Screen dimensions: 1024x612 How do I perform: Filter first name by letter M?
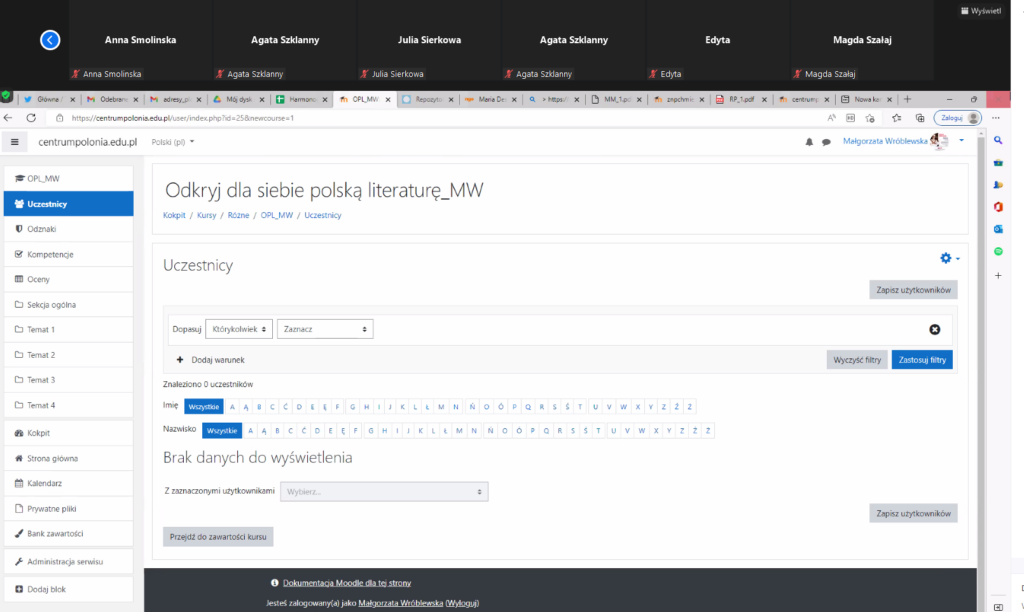(x=442, y=407)
